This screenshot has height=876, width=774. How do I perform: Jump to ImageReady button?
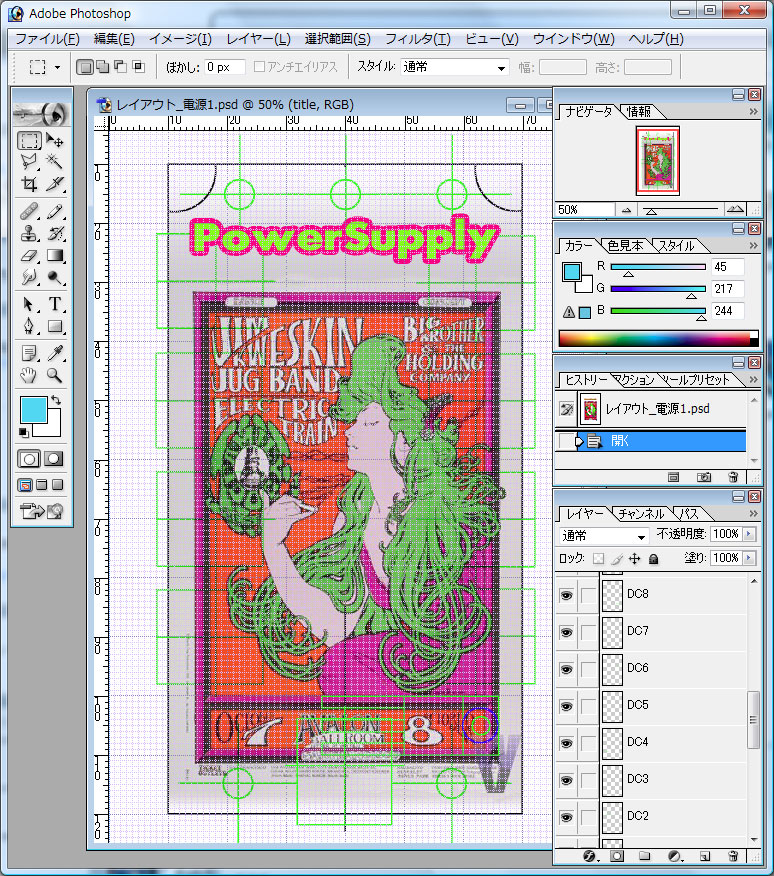[42, 510]
